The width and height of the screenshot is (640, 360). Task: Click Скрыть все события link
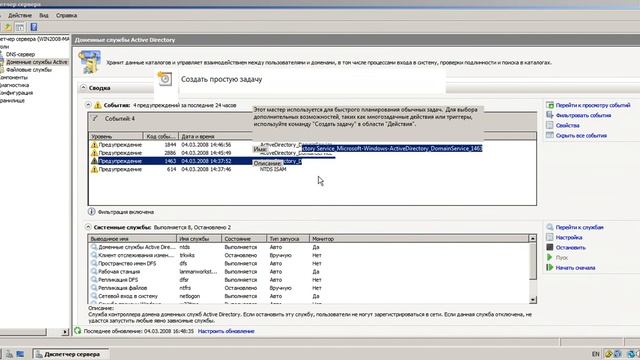click(581, 136)
